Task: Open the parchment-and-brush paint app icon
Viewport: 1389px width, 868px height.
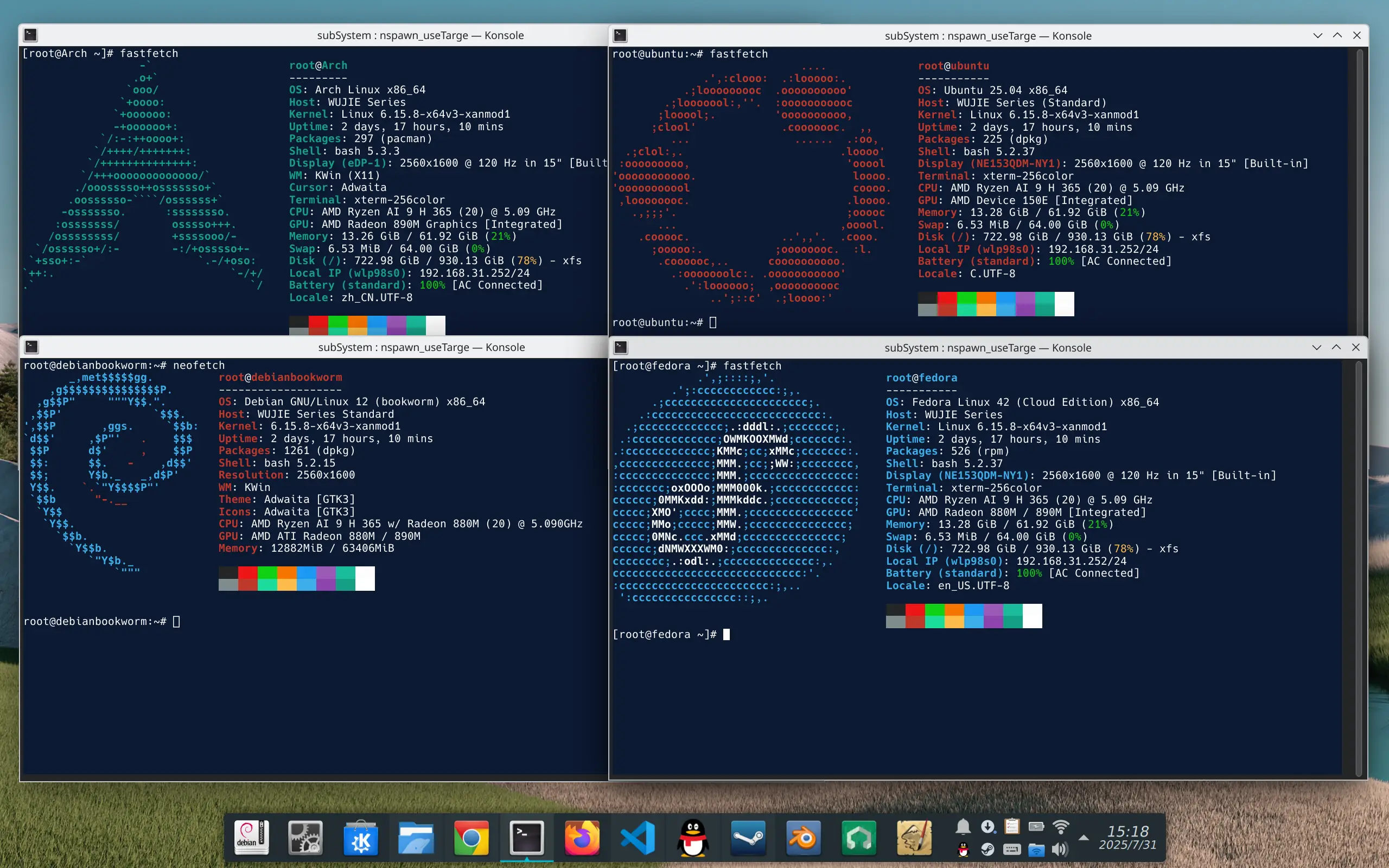Action: [914, 838]
